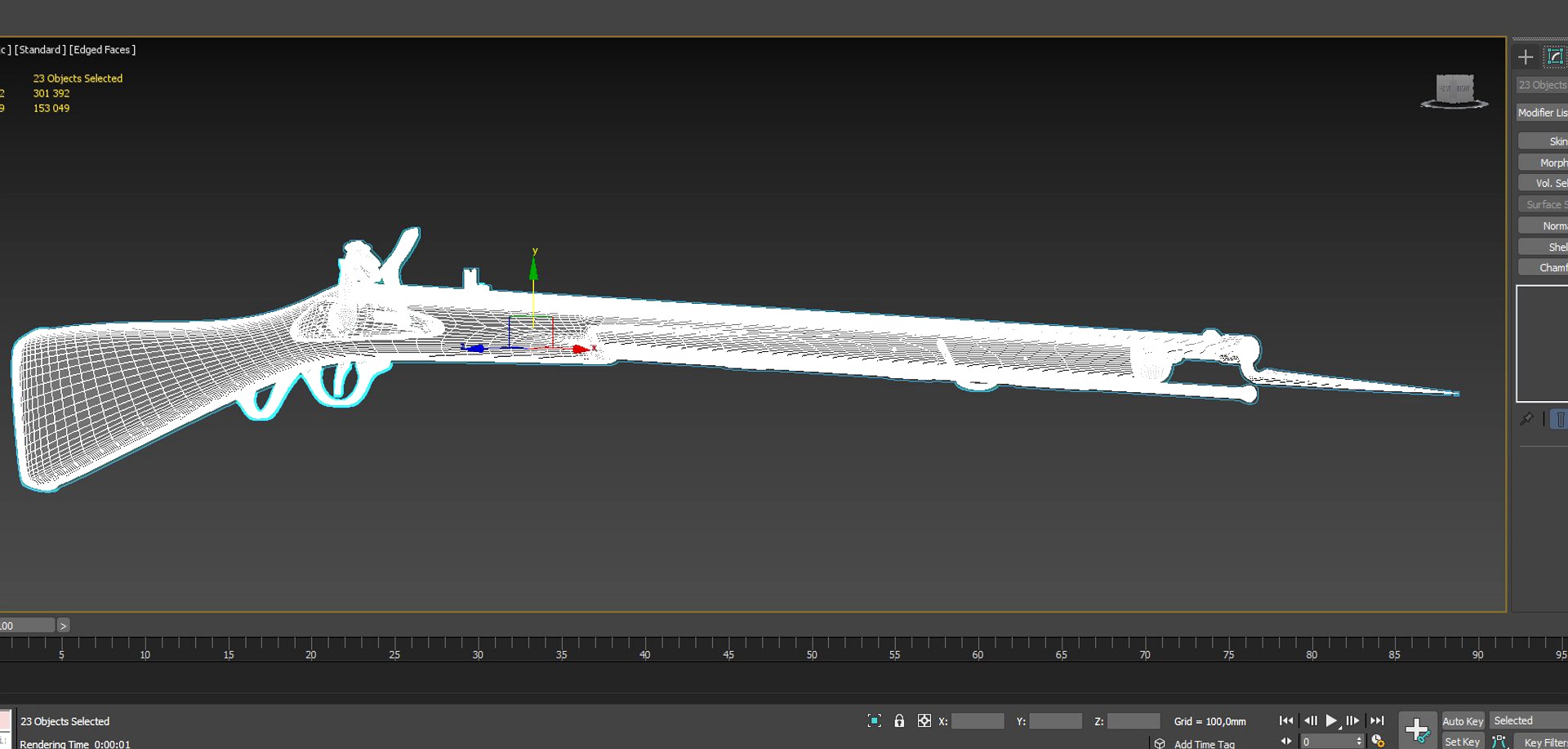Click the modifier stack list box
This screenshot has height=749, width=1568.
pyautogui.click(x=1542, y=344)
